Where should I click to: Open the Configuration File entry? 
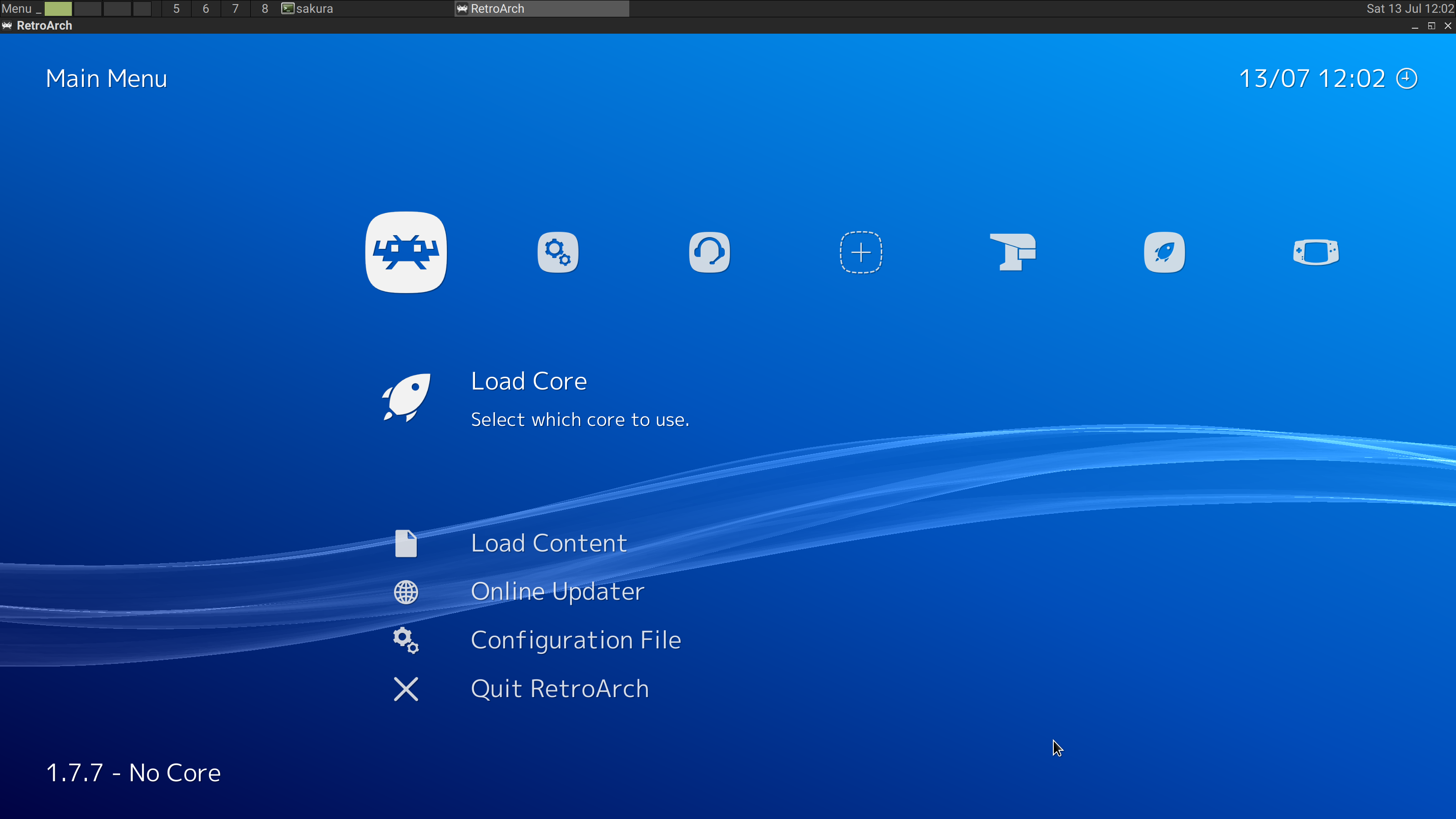(576, 640)
